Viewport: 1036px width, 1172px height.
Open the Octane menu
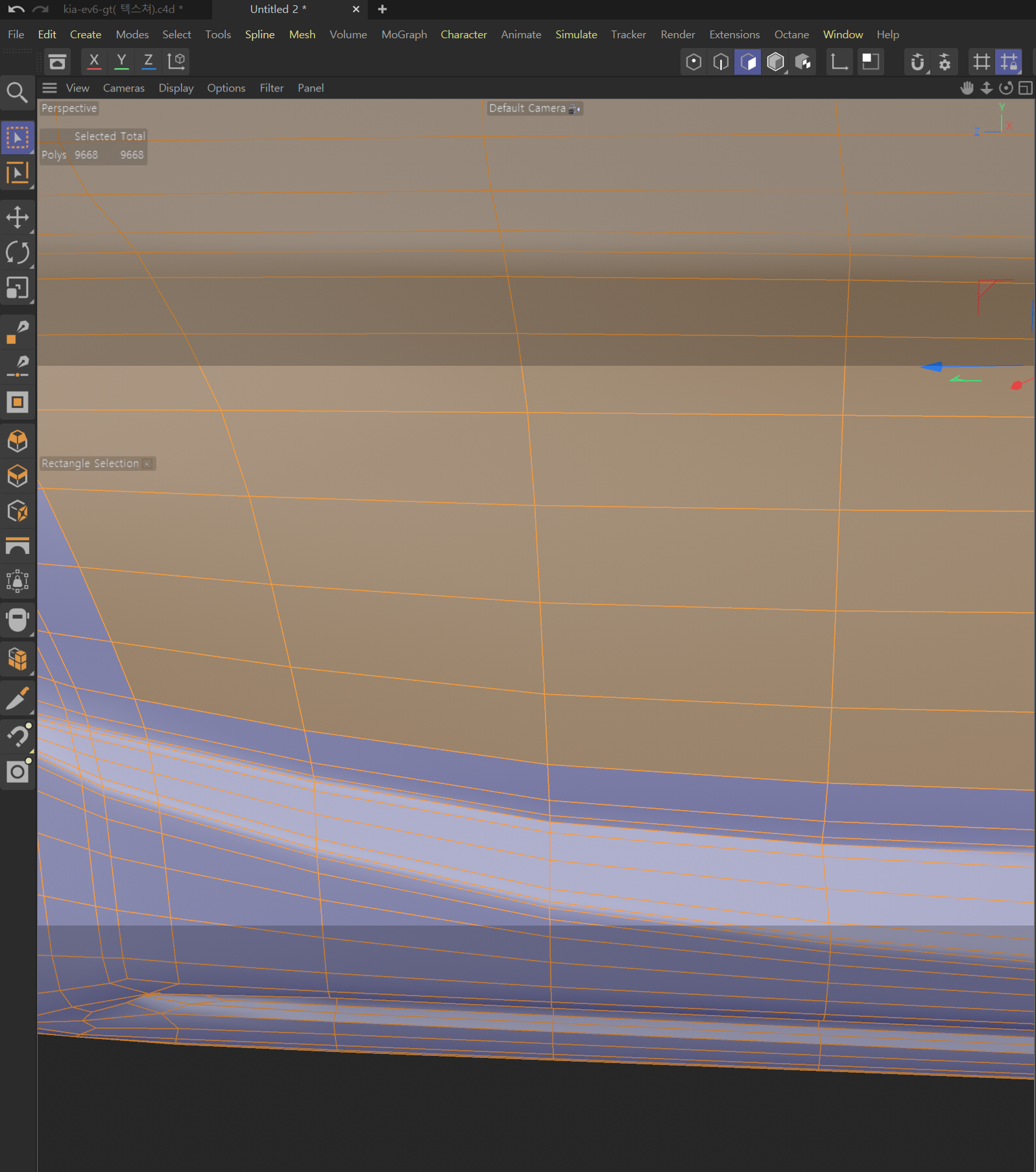tap(791, 34)
